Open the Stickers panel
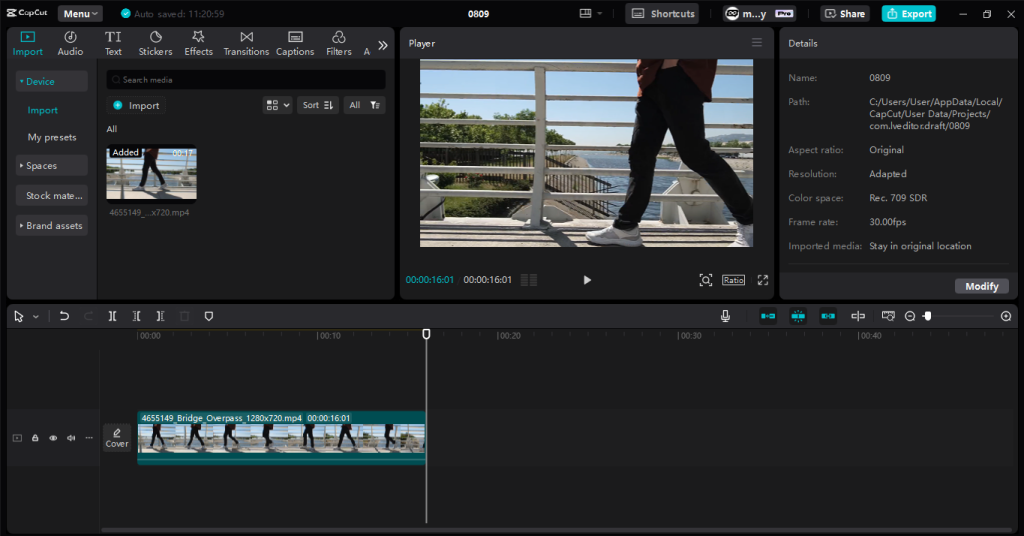Screen dimensions: 1024x536 [x=155, y=43]
